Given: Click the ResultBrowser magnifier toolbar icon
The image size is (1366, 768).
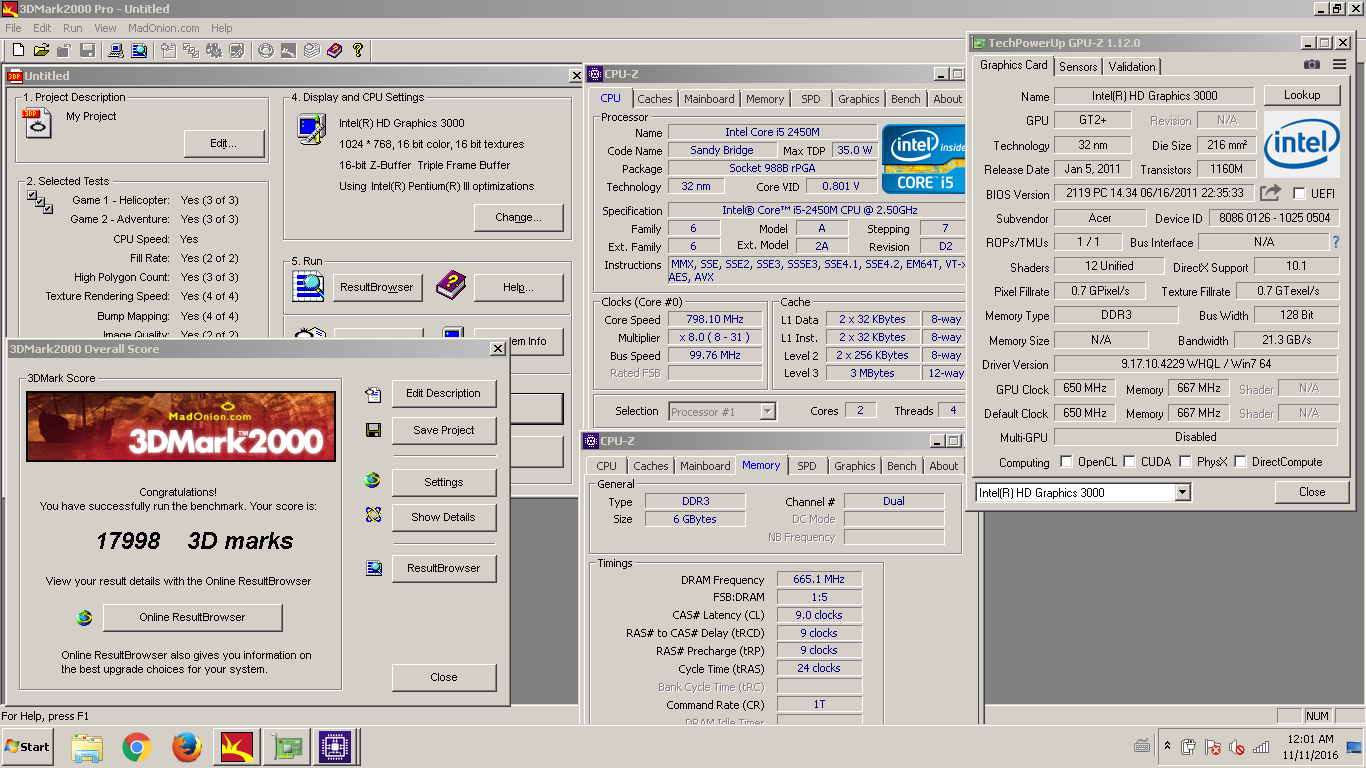Looking at the screenshot, I should pos(137,50).
